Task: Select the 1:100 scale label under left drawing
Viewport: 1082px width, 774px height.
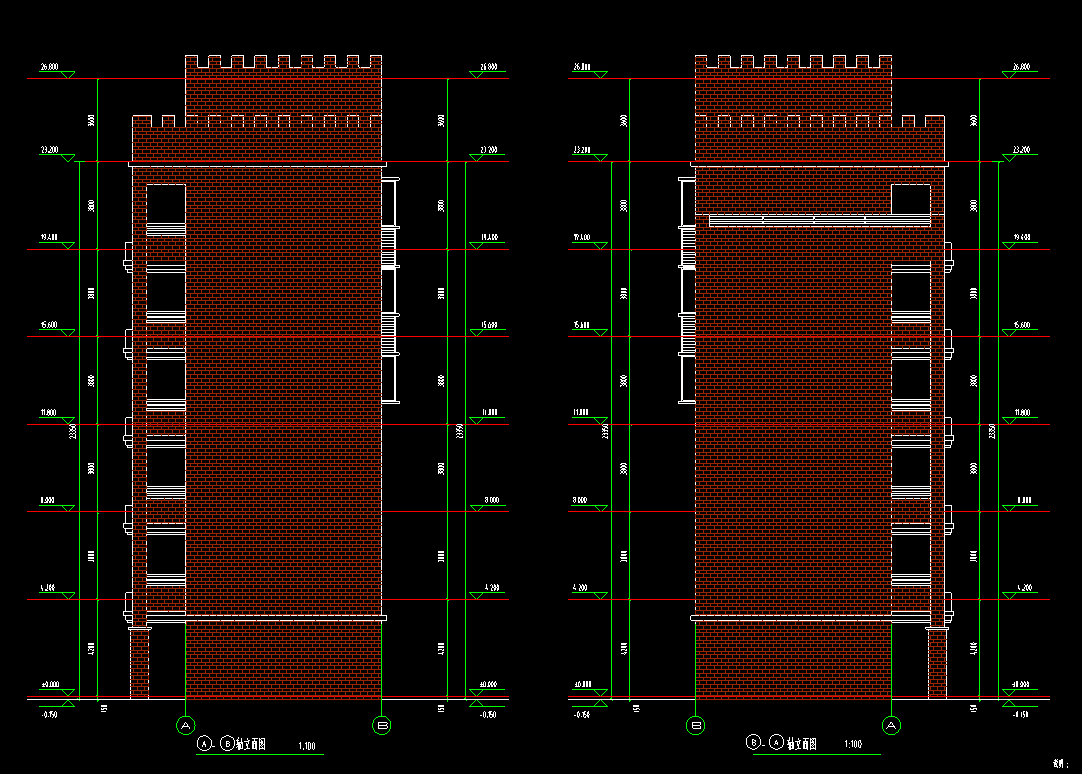Action: click(307, 746)
